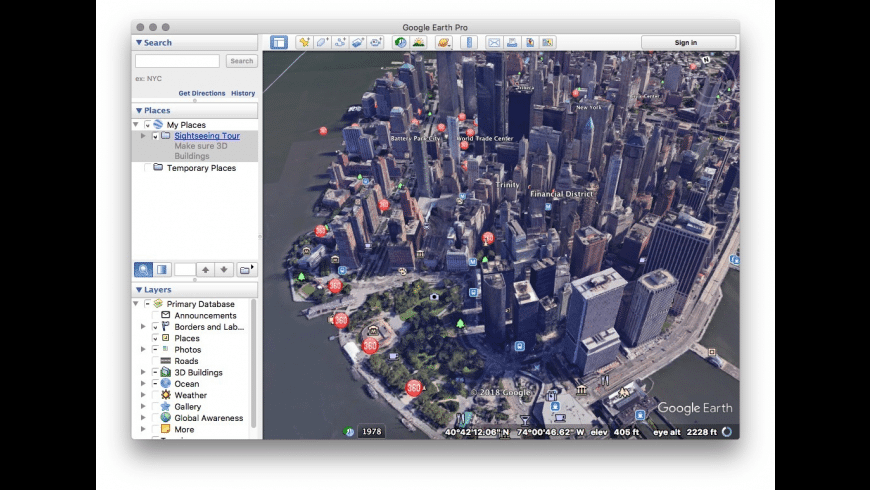Open the Get Directions link
Image resolution: width=870 pixels, height=490 pixels.
point(202,93)
